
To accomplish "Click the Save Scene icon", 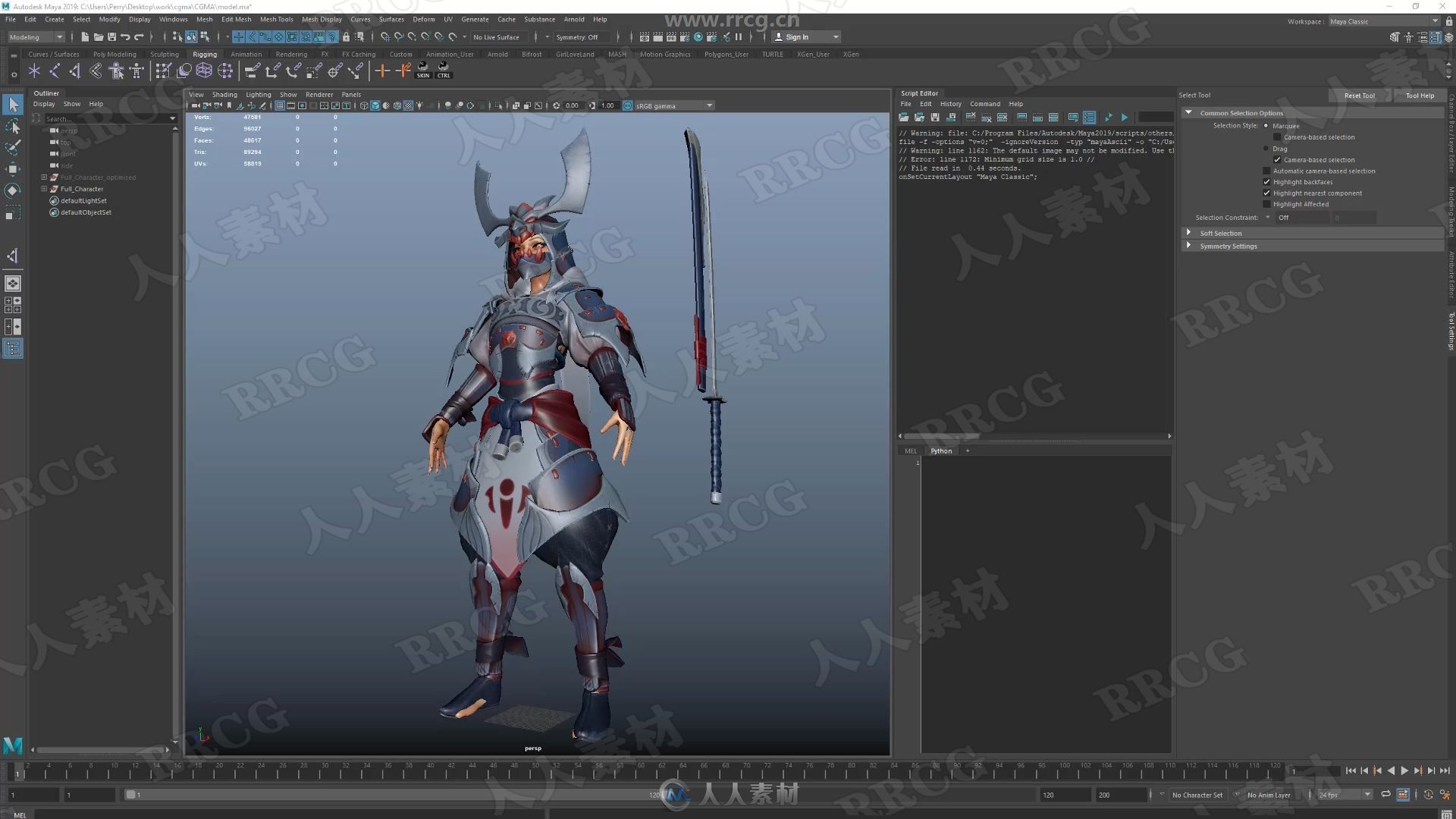I will pos(112,36).
